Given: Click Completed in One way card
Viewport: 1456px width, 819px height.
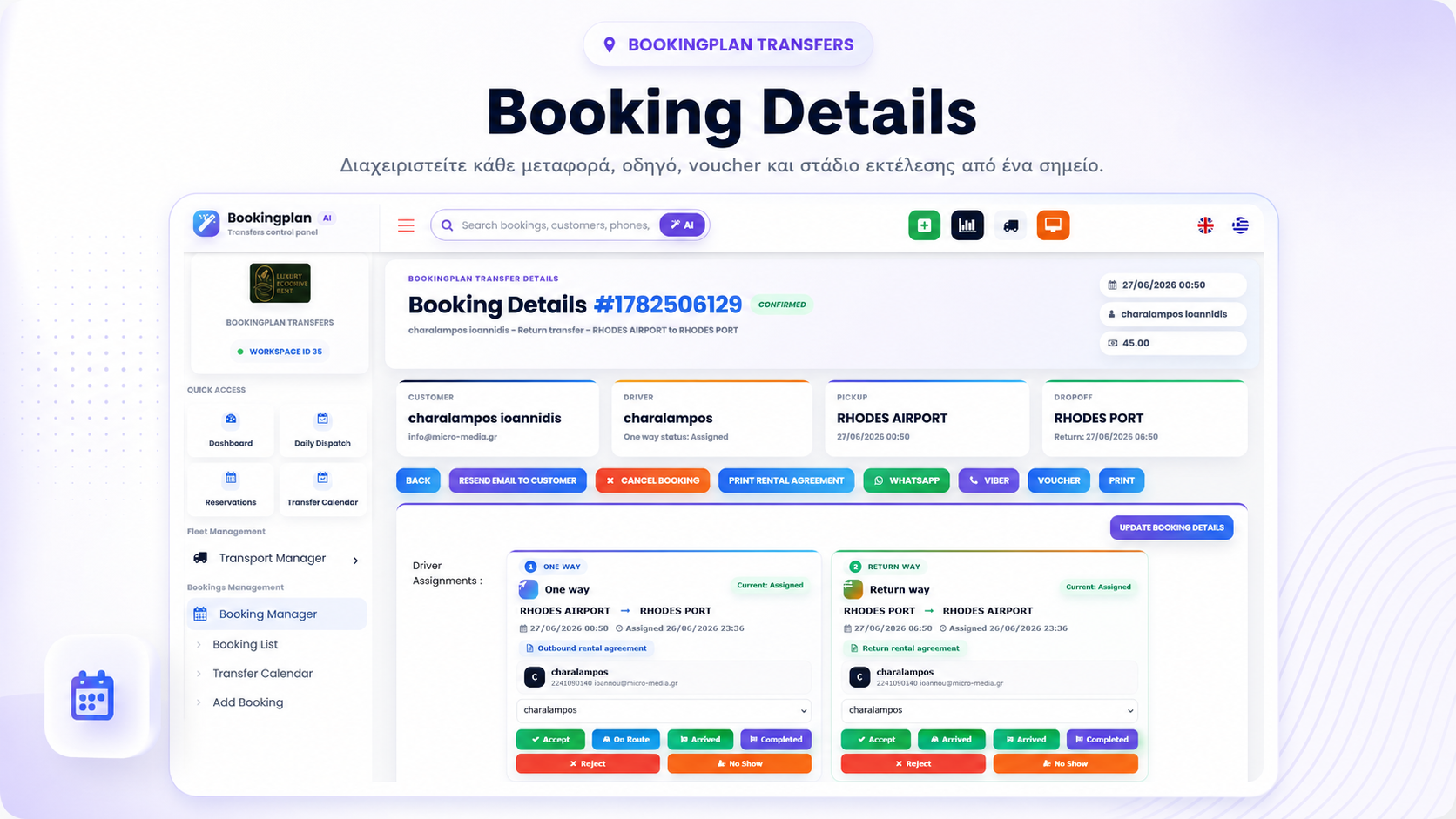Looking at the screenshot, I should [776, 740].
